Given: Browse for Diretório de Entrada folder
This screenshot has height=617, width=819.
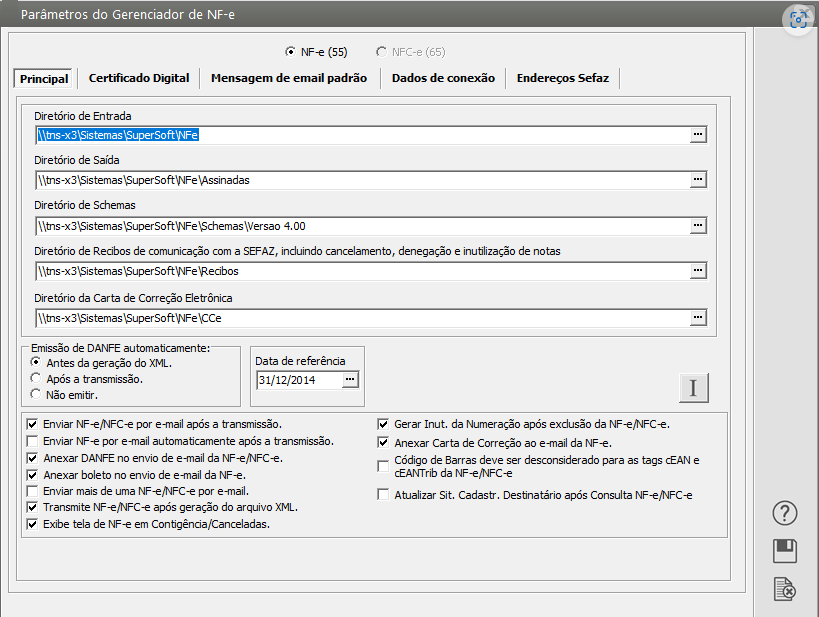Looking at the screenshot, I should [698, 134].
